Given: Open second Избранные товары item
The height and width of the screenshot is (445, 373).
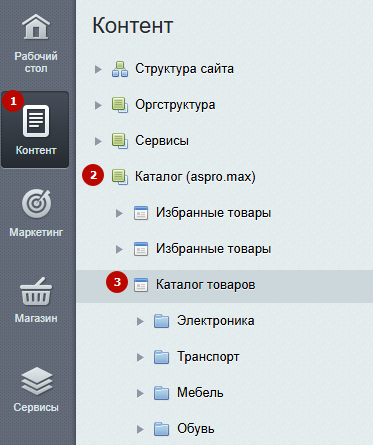Looking at the screenshot, I should point(213,249).
